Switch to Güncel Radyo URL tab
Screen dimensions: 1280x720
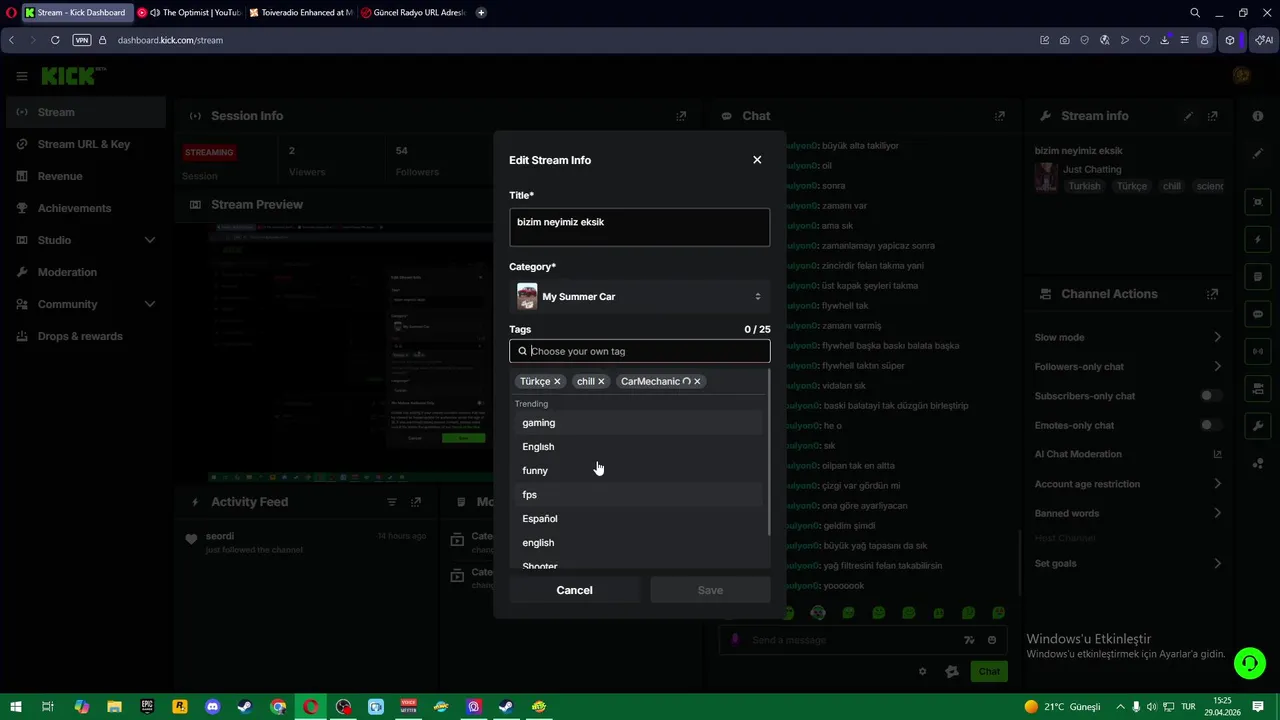[x=413, y=13]
